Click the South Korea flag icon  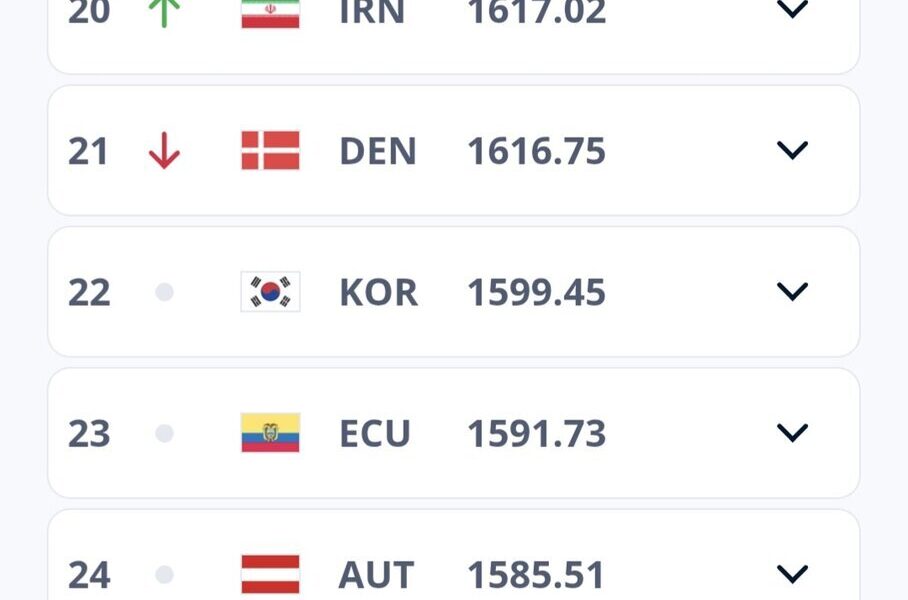(x=270, y=292)
